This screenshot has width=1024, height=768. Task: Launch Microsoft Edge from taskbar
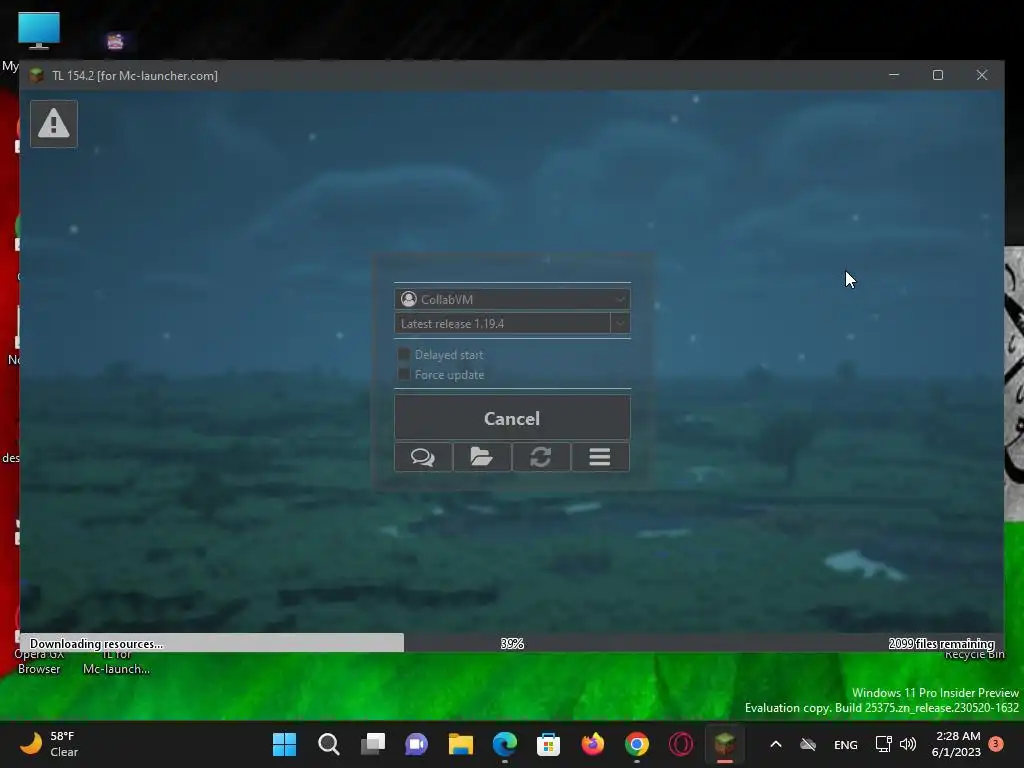pyautogui.click(x=505, y=744)
